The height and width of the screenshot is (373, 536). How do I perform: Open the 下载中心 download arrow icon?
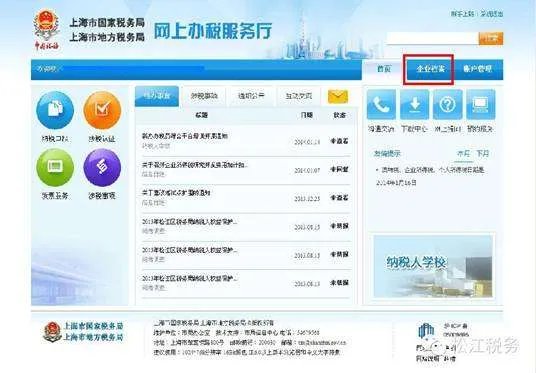415,105
